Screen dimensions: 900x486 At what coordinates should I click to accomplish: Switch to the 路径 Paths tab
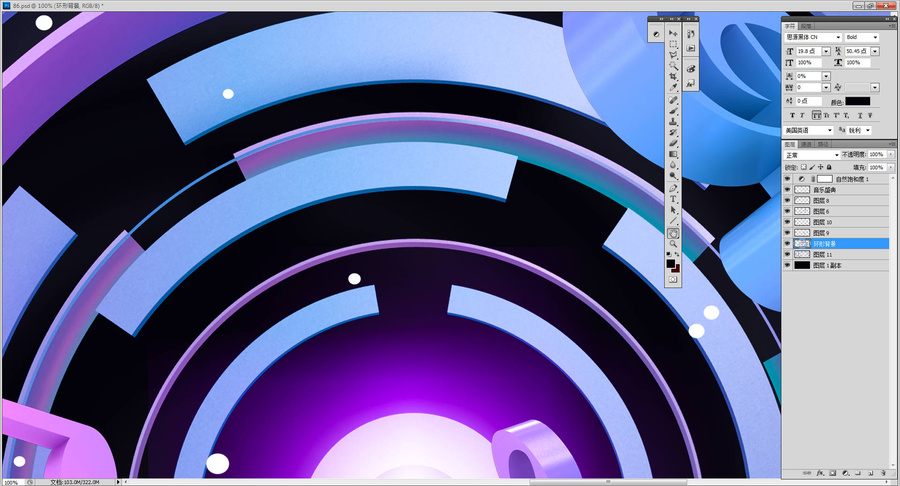point(823,144)
